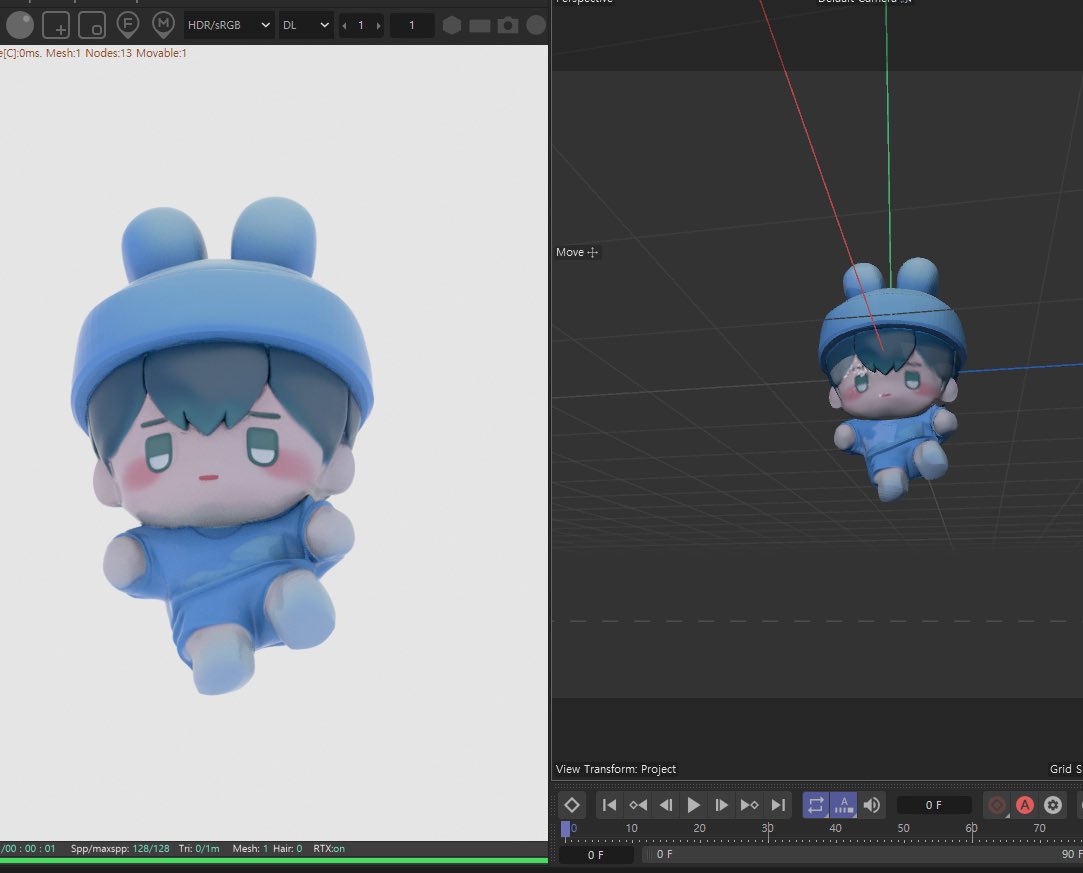Click frame 30 on the timeline ruler
This screenshot has width=1083, height=873.
point(767,828)
